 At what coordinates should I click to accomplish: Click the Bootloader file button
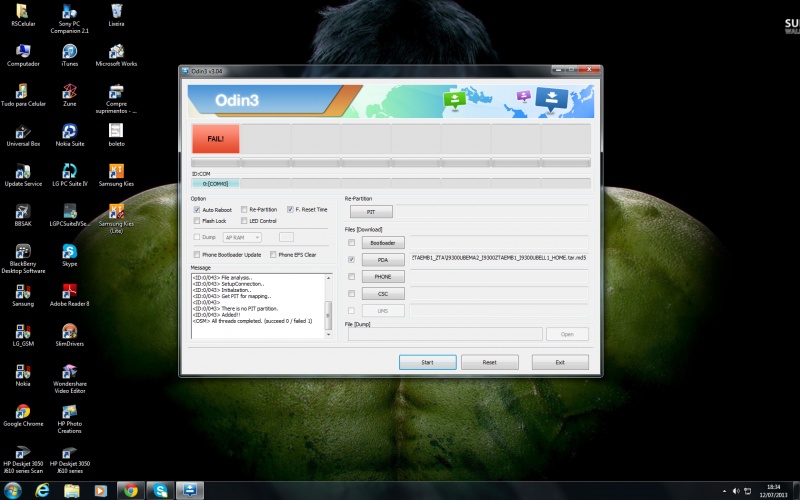pos(383,243)
